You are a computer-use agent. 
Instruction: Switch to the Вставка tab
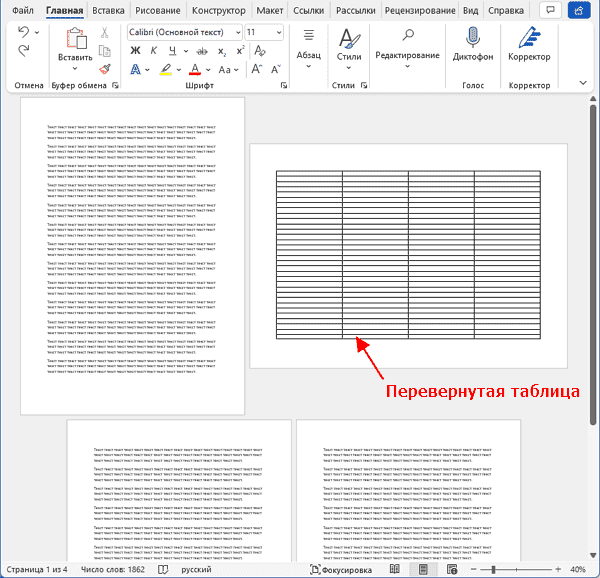tap(108, 10)
